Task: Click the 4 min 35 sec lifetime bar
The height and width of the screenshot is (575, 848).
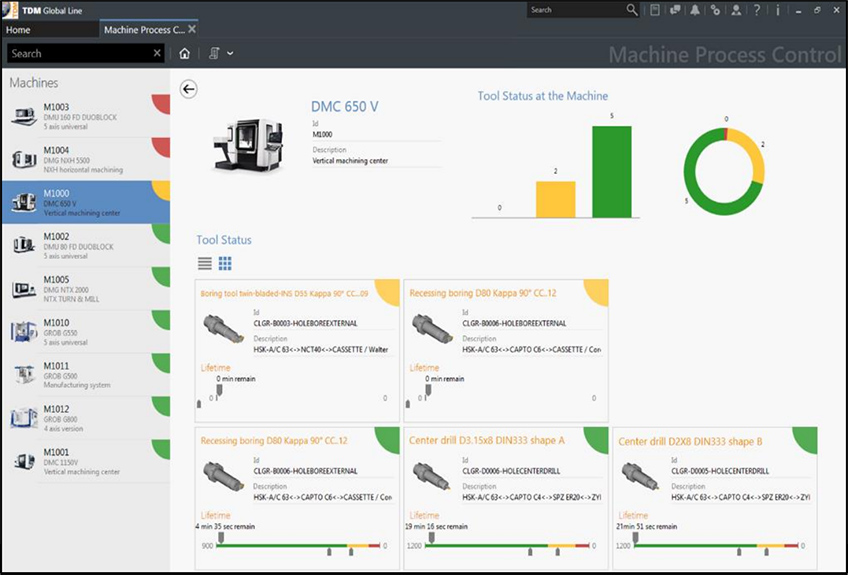Action: (x=298, y=546)
